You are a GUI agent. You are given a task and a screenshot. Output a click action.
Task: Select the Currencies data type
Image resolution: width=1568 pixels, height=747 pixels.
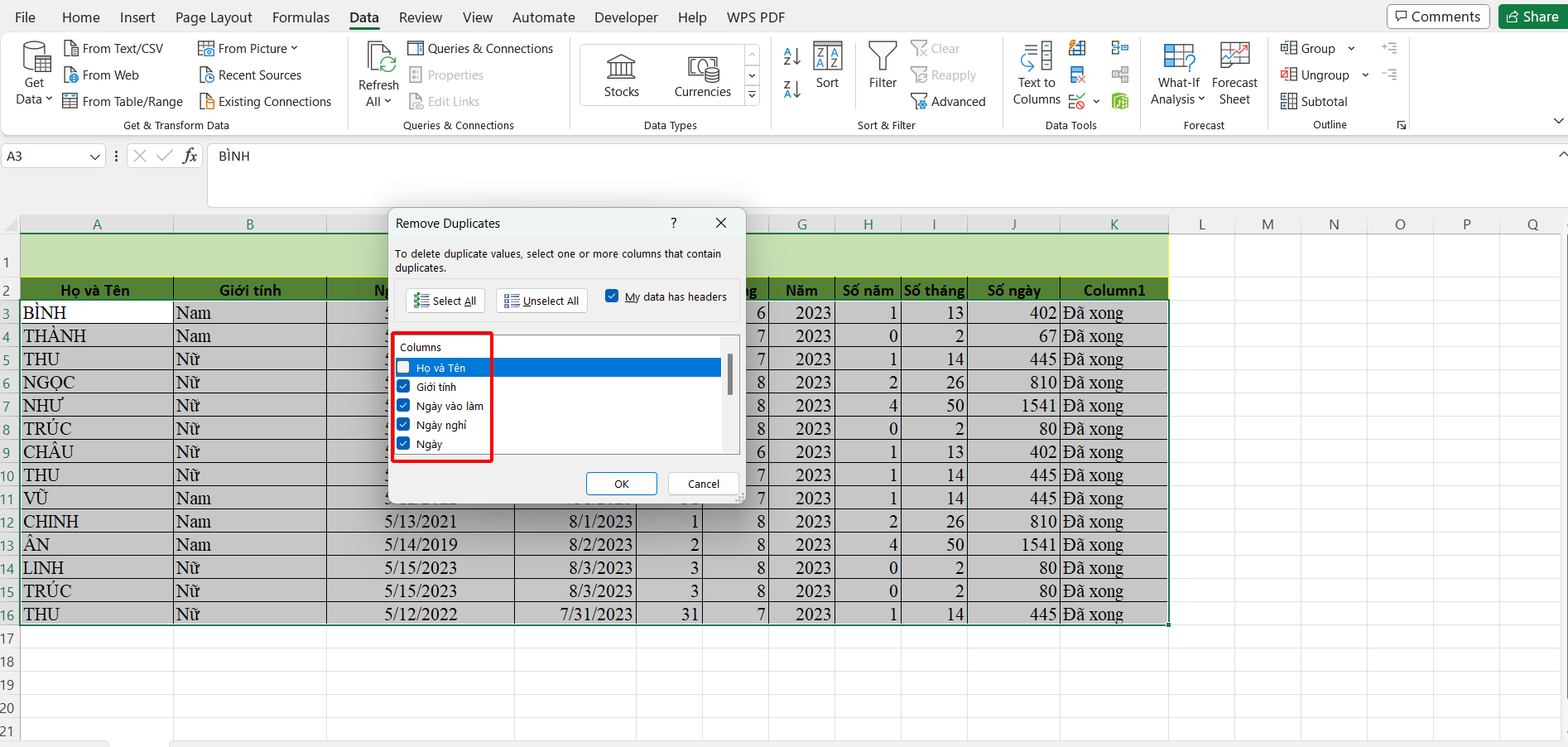(702, 75)
